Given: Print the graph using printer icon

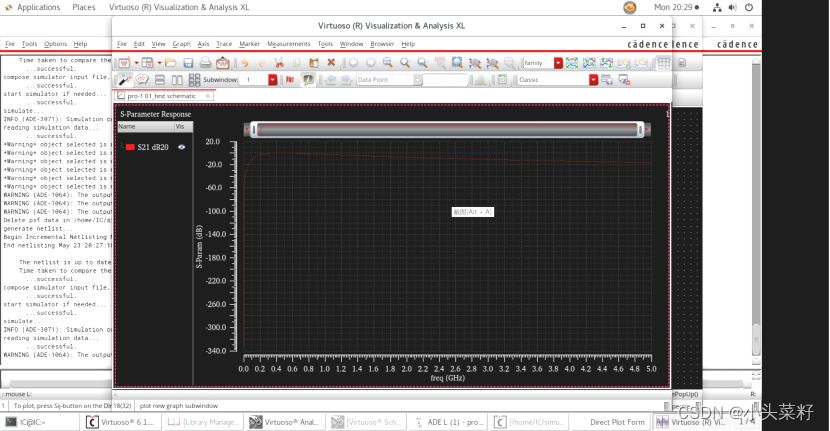Looking at the screenshot, I should [x=205, y=63].
